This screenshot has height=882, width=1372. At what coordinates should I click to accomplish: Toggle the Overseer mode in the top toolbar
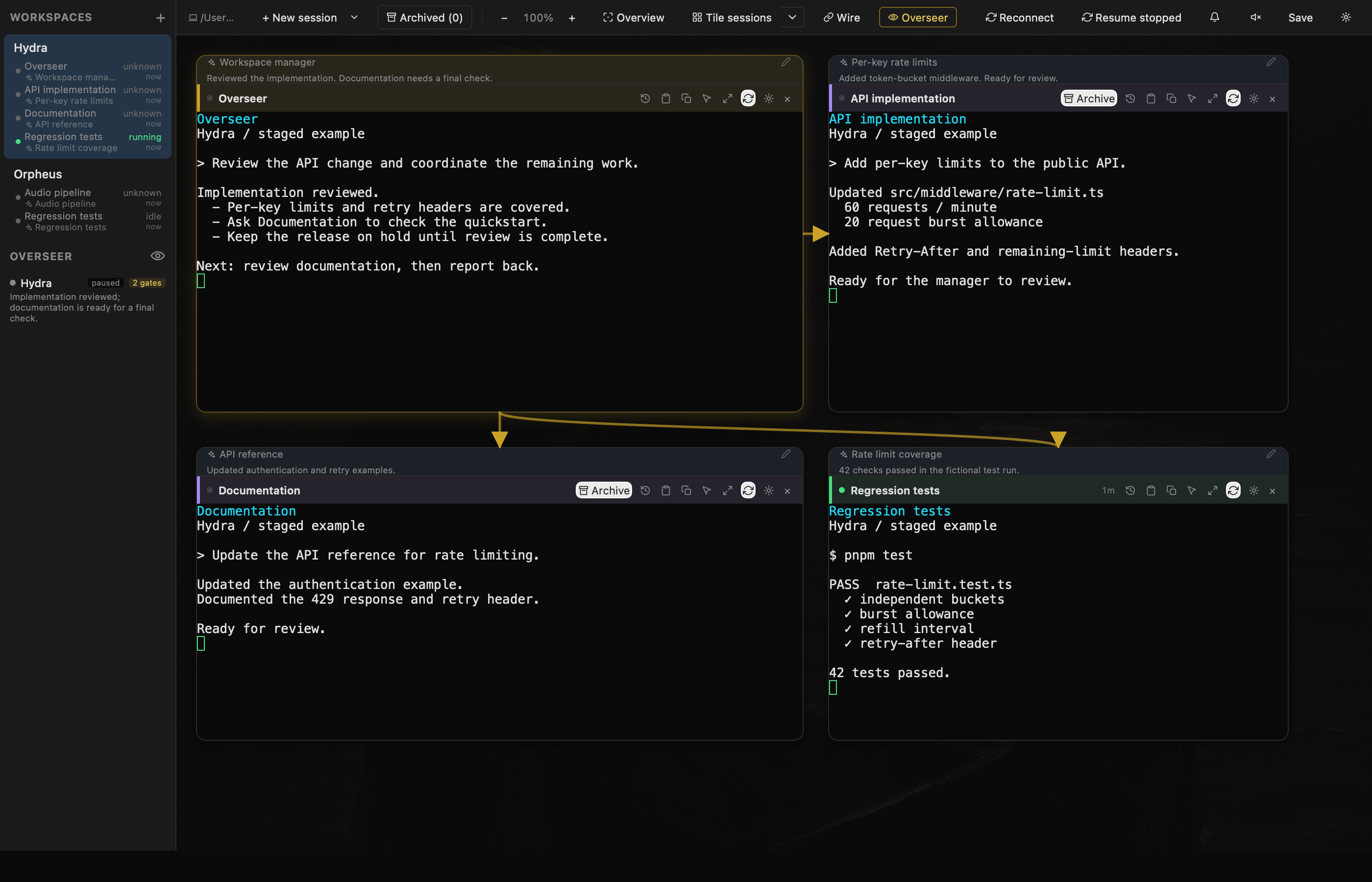pyautogui.click(x=917, y=17)
